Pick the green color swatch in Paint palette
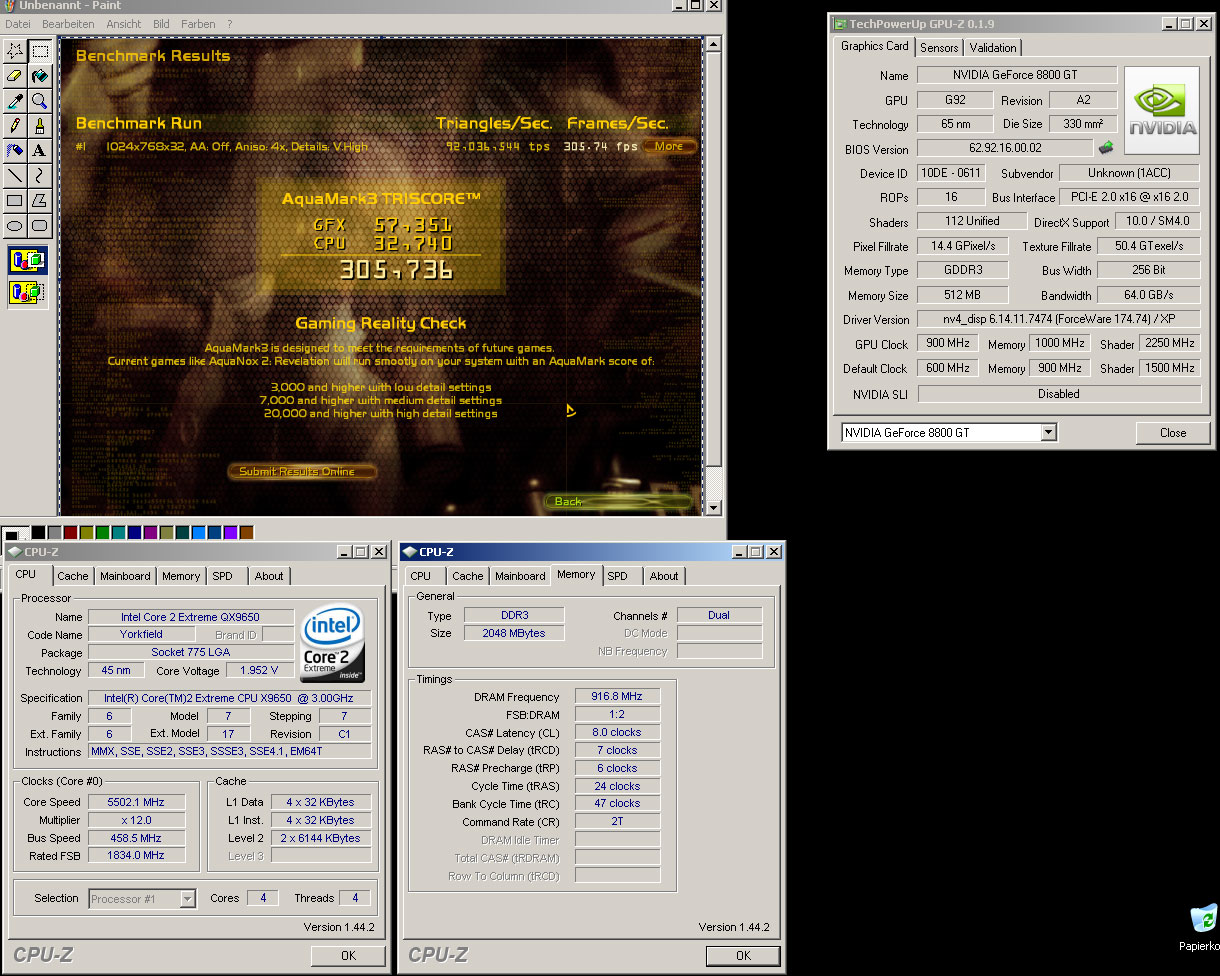Image resolution: width=1220 pixels, height=976 pixels. pos(102,533)
